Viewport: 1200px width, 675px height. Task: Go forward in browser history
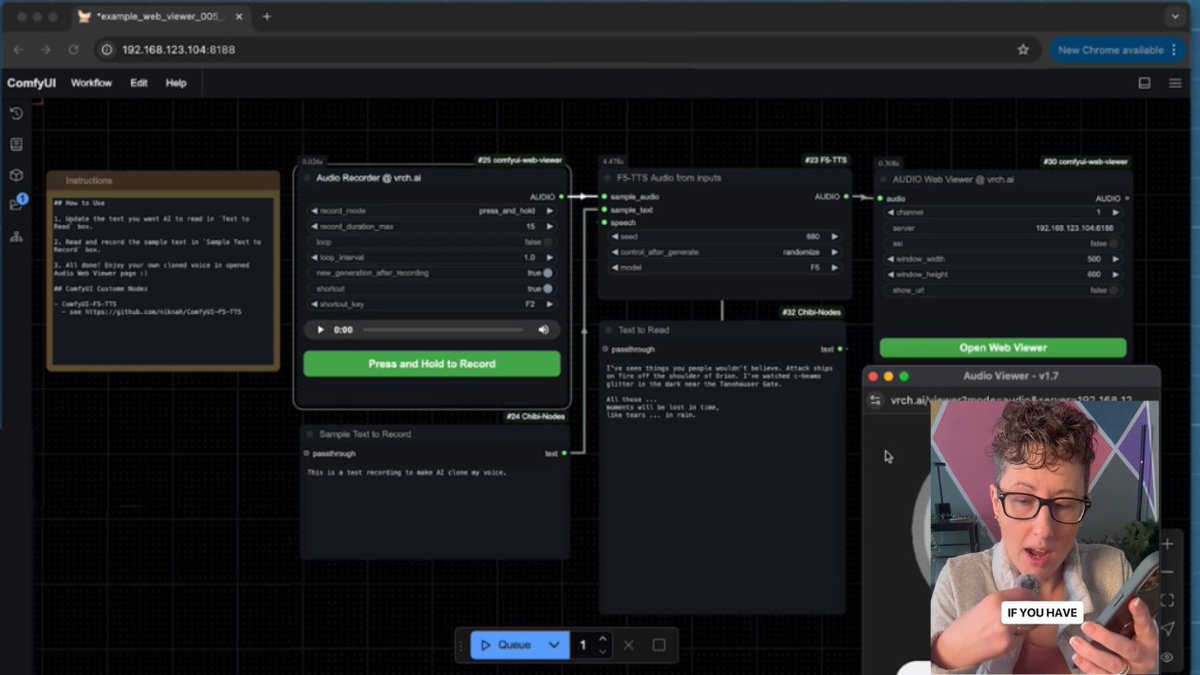(45, 49)
